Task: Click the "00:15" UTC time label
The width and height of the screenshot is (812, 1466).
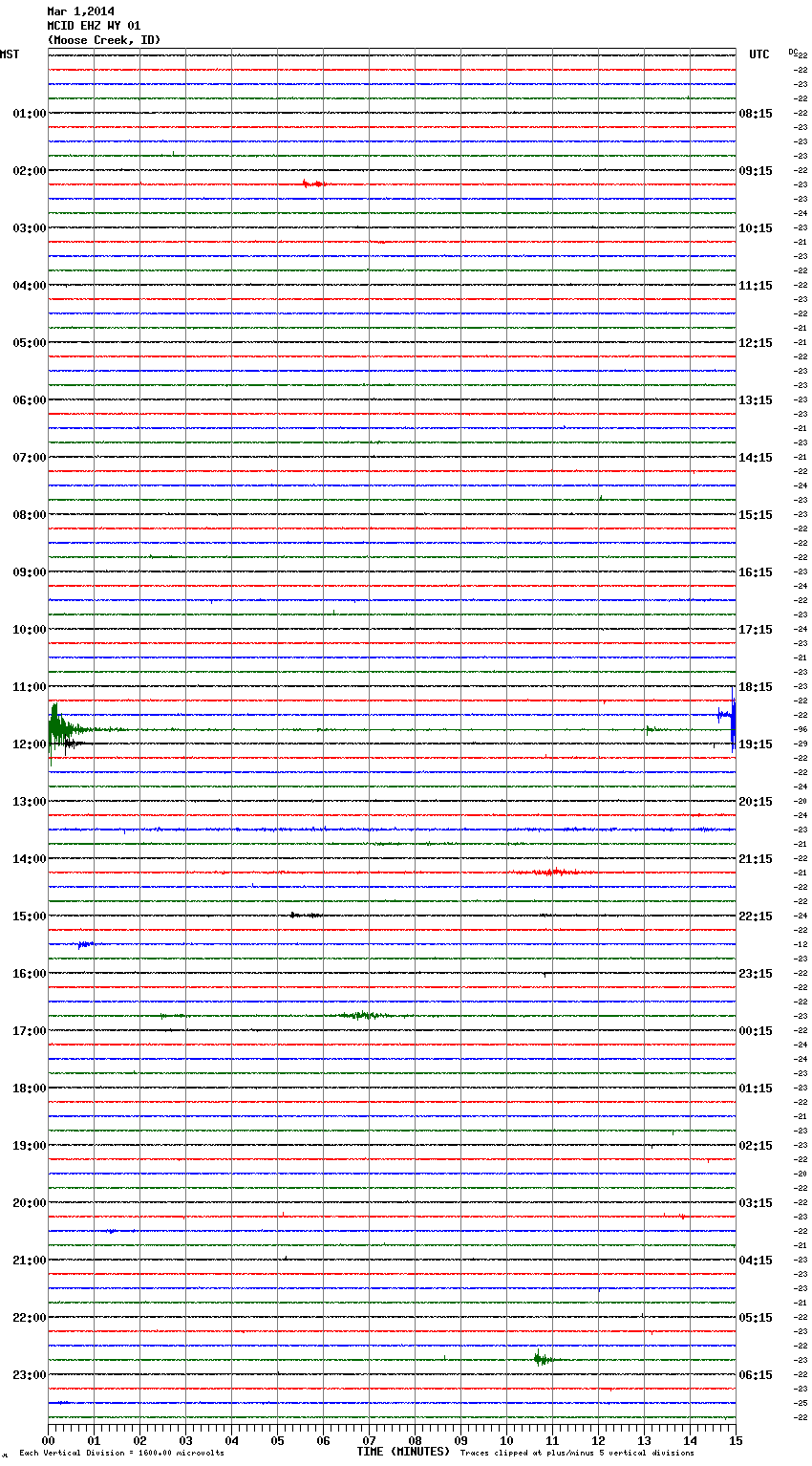Action: pos(756,1031)
